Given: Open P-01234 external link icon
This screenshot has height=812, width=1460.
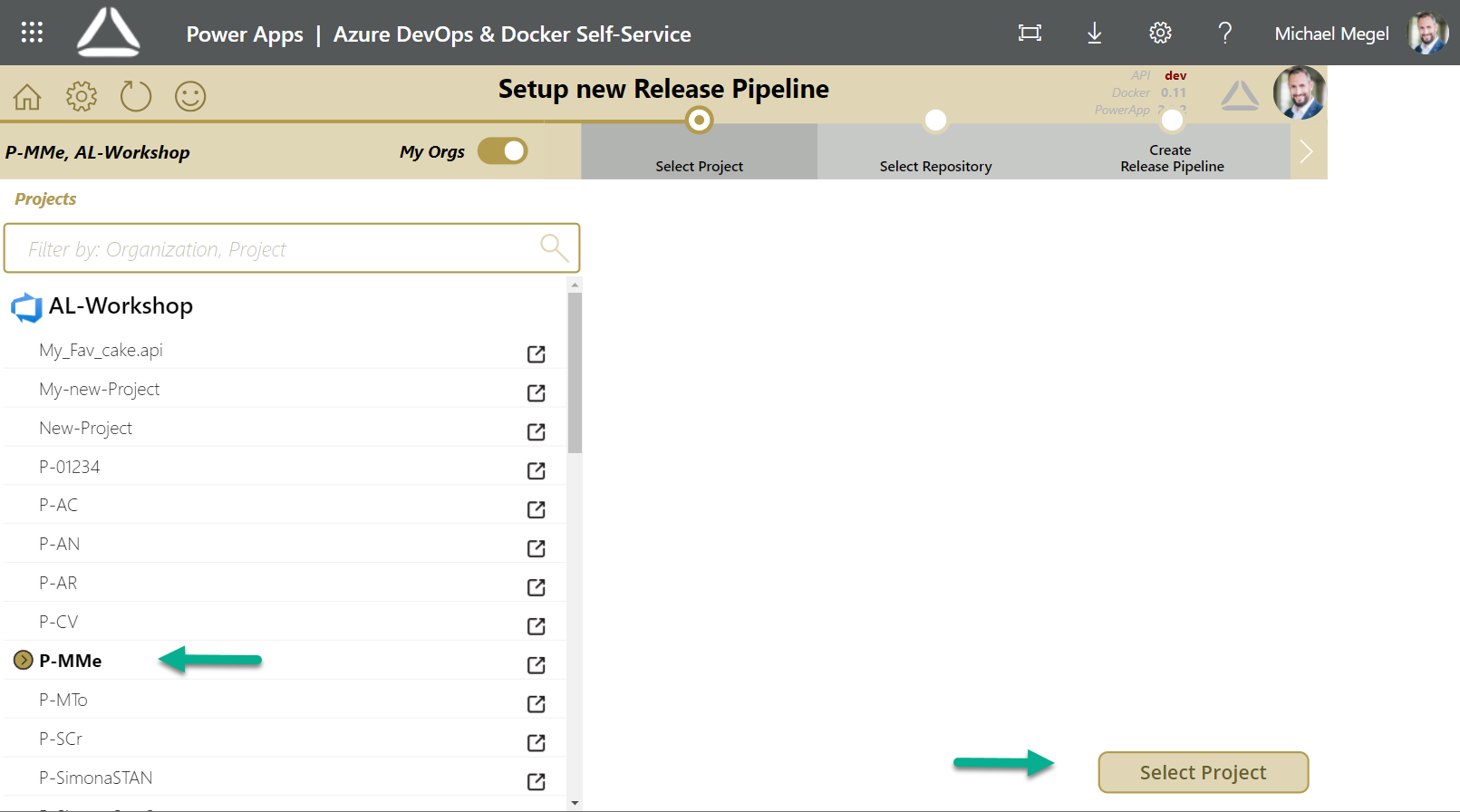Looking at the screenshot, I should (537, 470).
